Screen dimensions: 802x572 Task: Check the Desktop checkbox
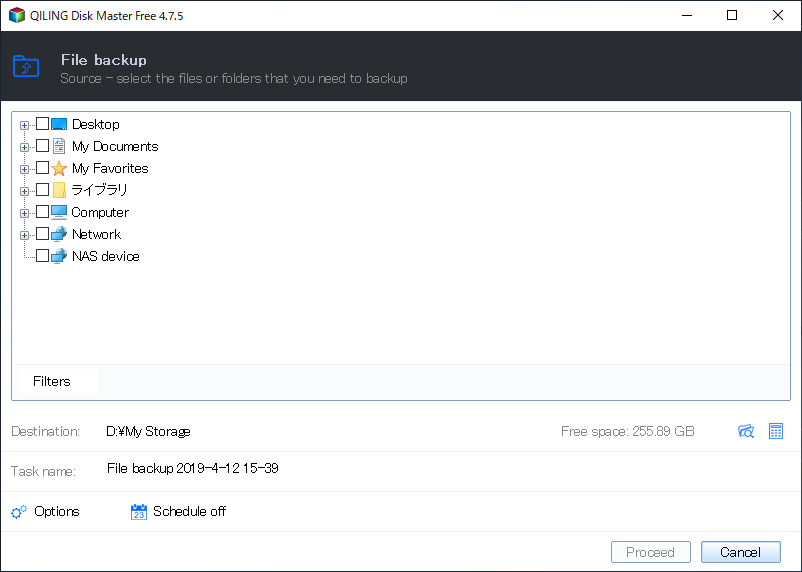click(x=42, y=124)
